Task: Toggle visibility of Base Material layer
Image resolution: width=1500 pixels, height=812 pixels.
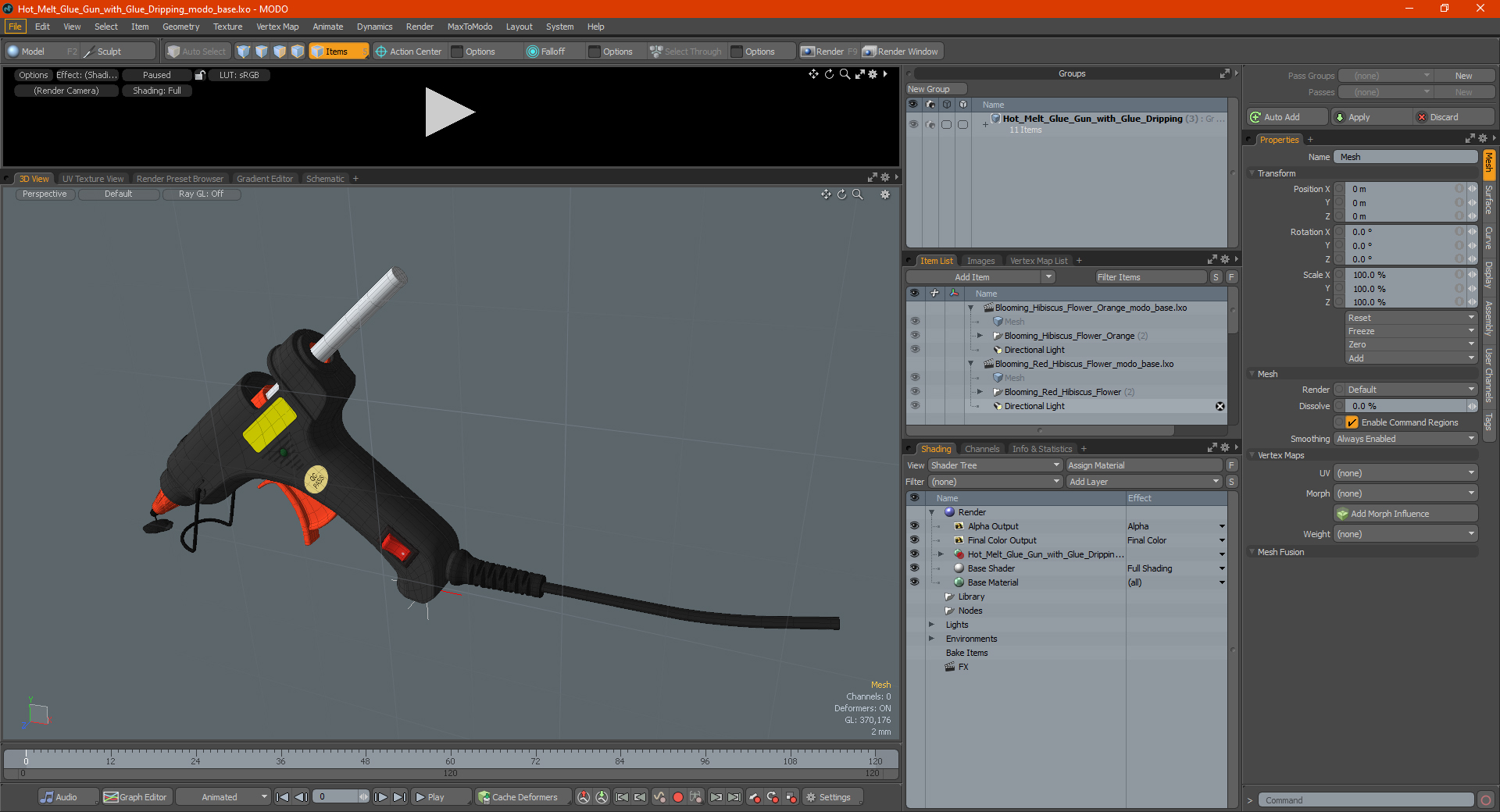Action: click(x=915, y=582)
